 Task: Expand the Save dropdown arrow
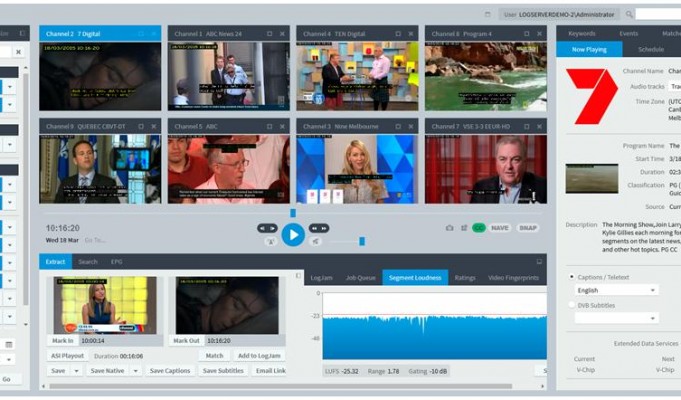(x=76, y=370)
